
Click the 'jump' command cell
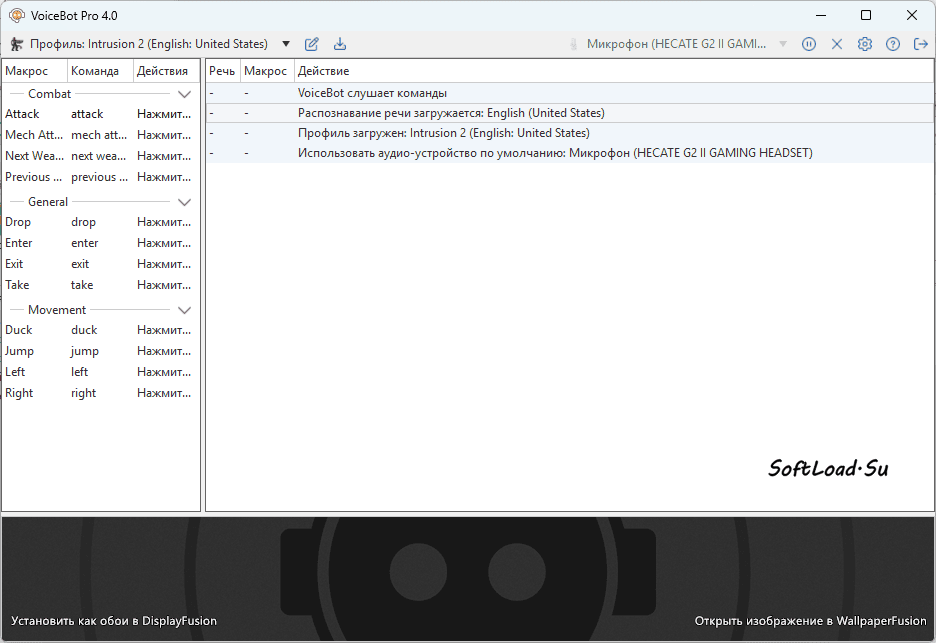[x=85, y=351]
